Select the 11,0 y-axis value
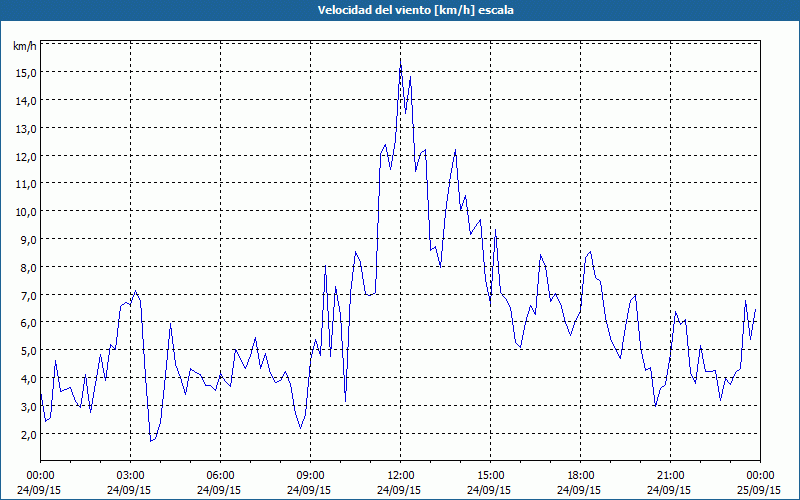The height and width of the screenshot is (500, 800). tap(26, 184)
